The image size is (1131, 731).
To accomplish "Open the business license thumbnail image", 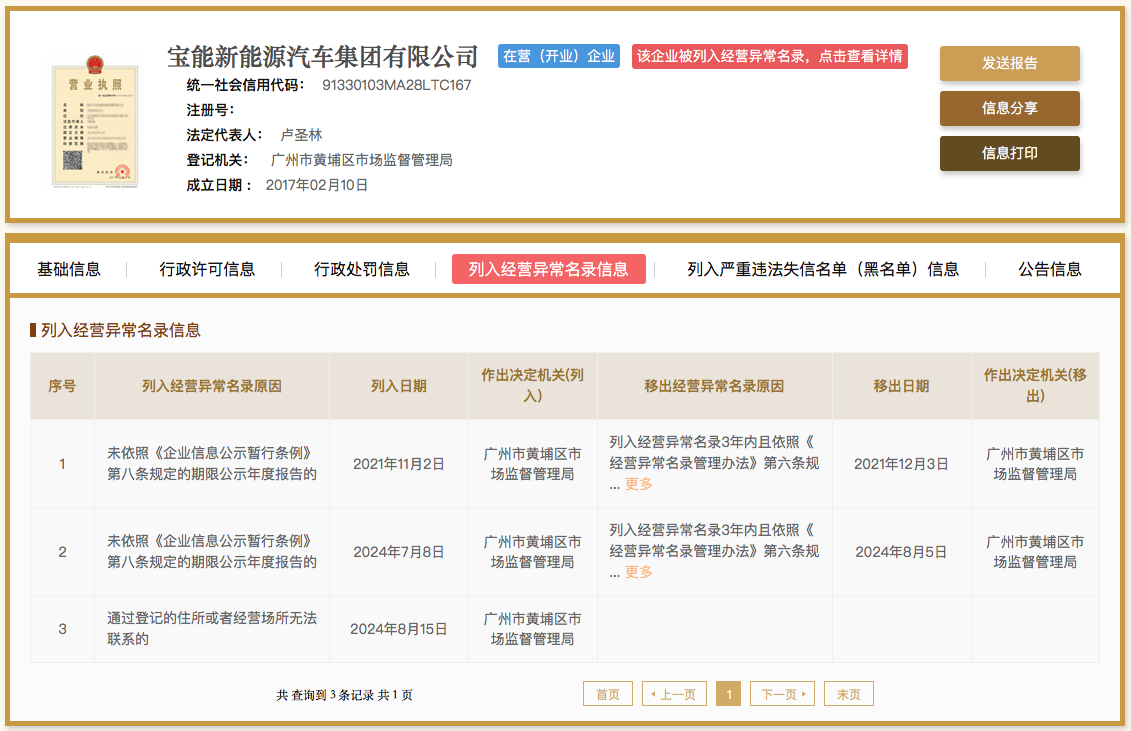I will (x=94, y=121).
